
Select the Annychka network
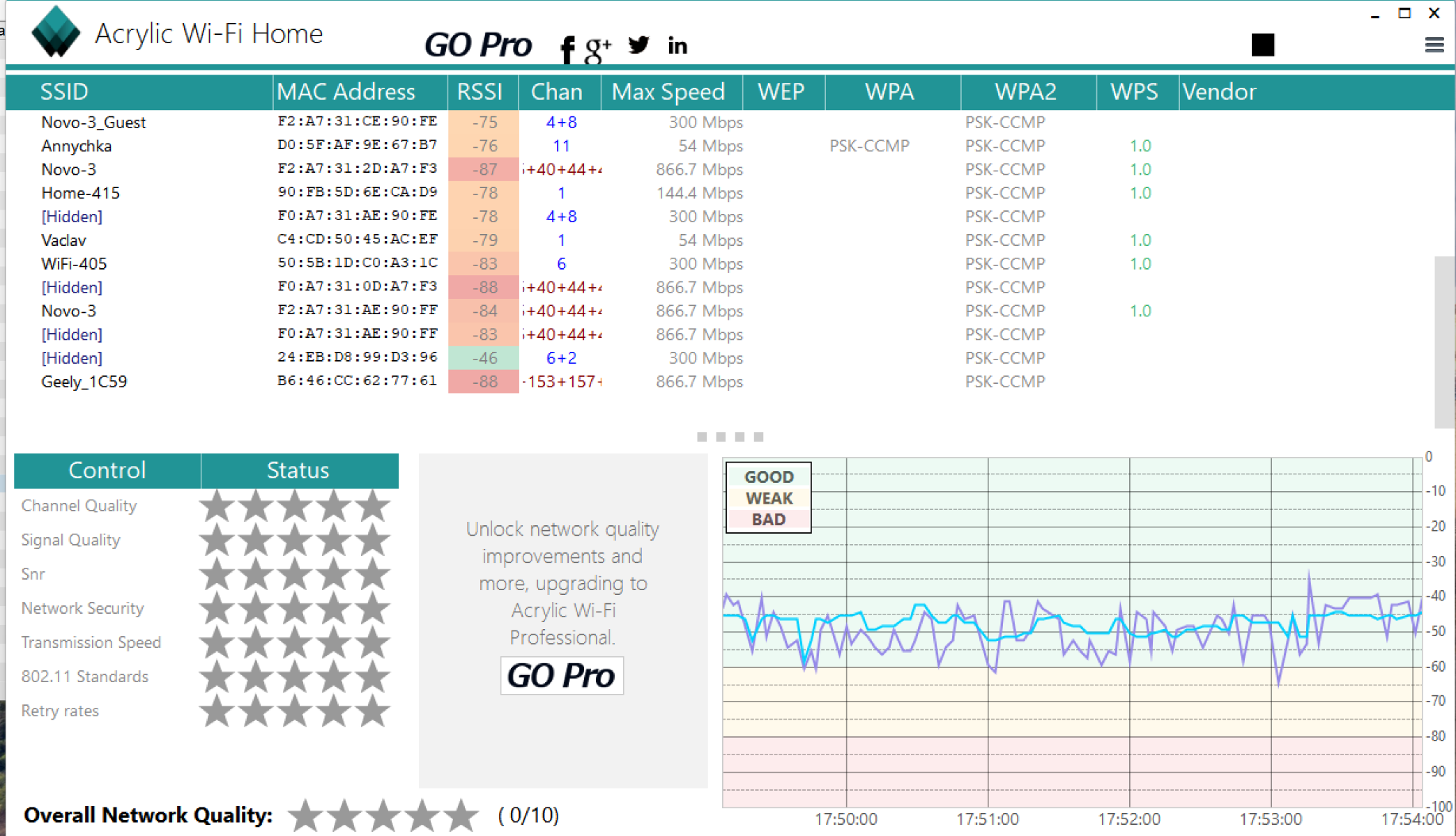click(720, 146)
